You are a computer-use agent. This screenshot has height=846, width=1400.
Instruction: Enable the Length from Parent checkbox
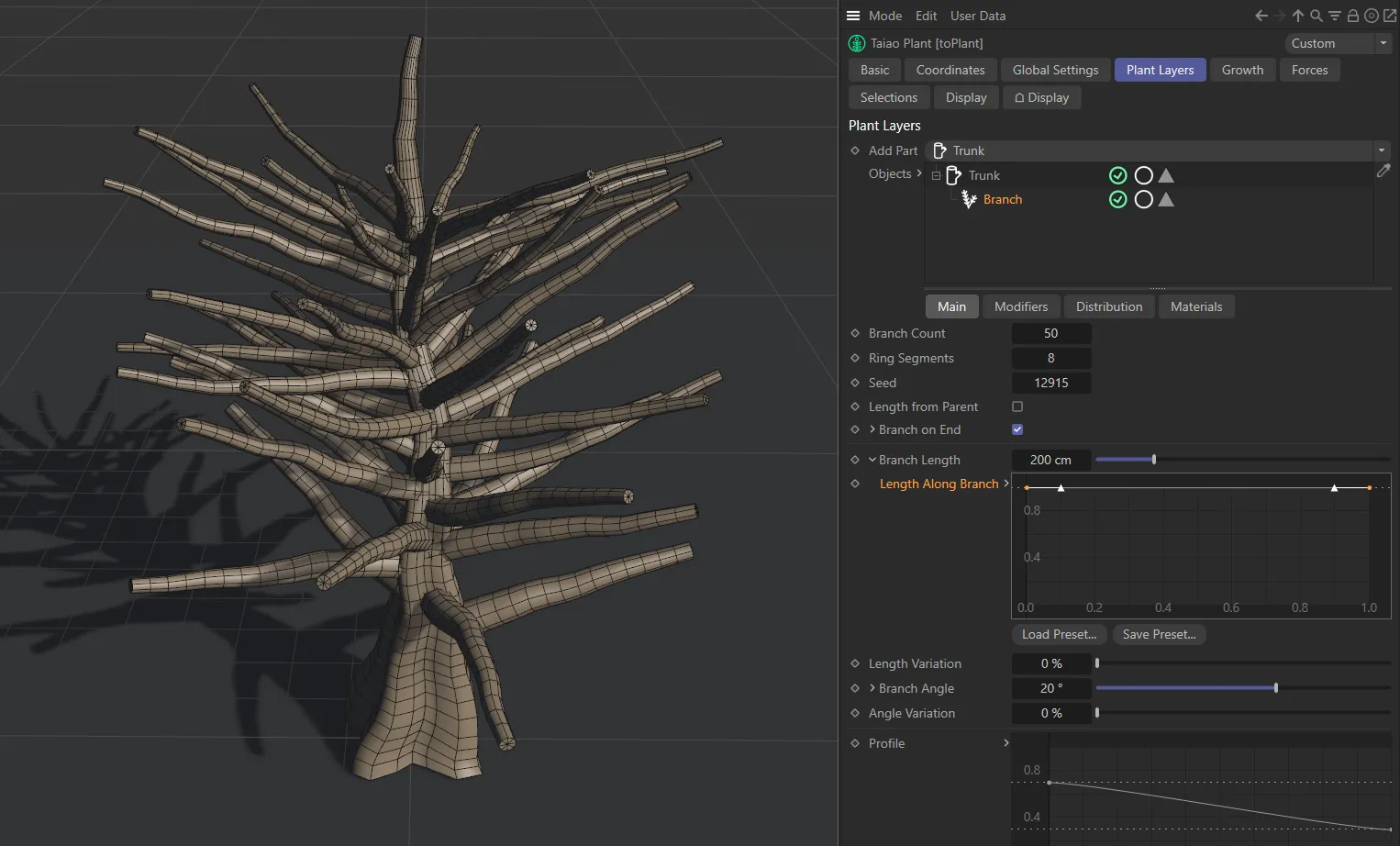click(1017, 406)
